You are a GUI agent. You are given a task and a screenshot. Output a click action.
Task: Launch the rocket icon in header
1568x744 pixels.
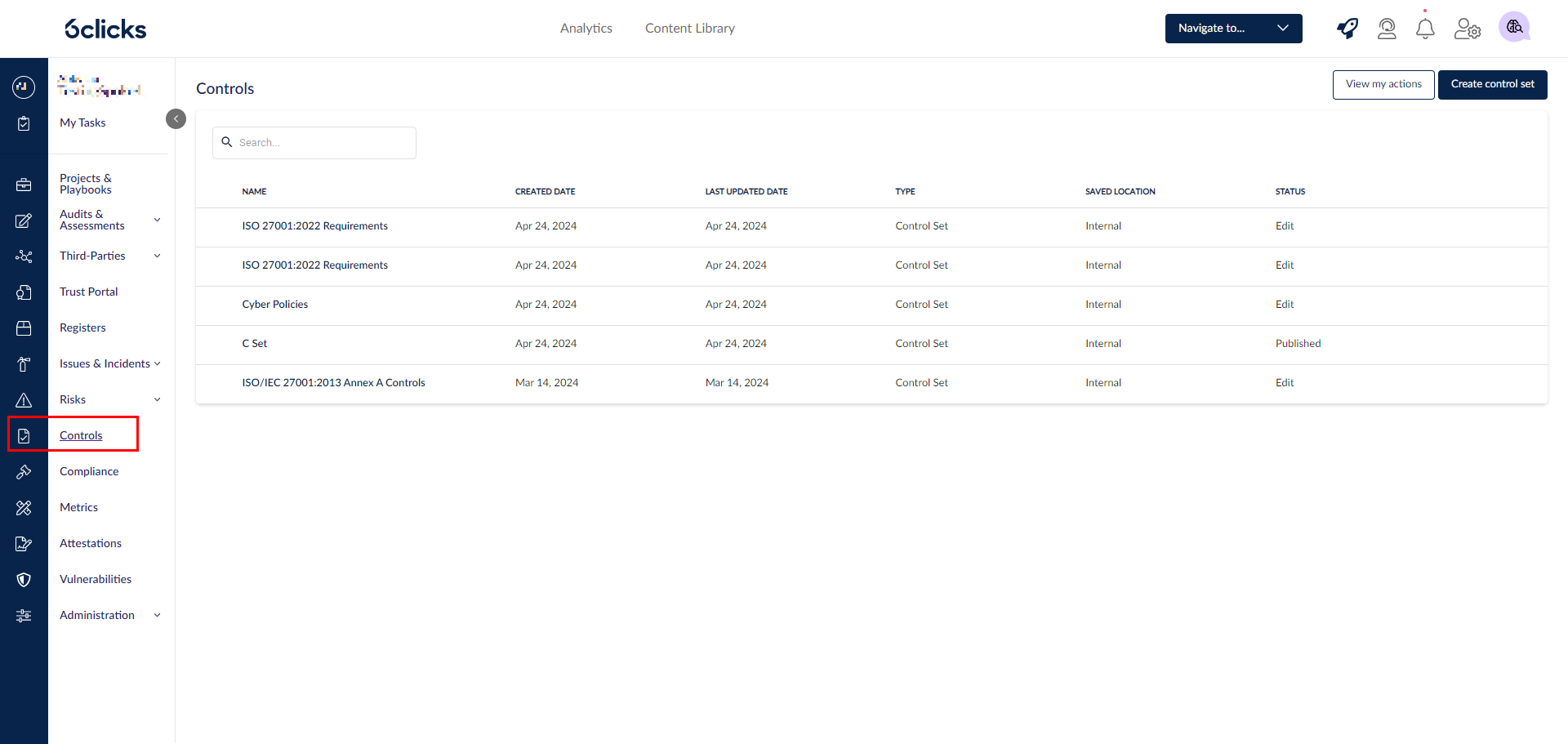(x=1347, y=29)
